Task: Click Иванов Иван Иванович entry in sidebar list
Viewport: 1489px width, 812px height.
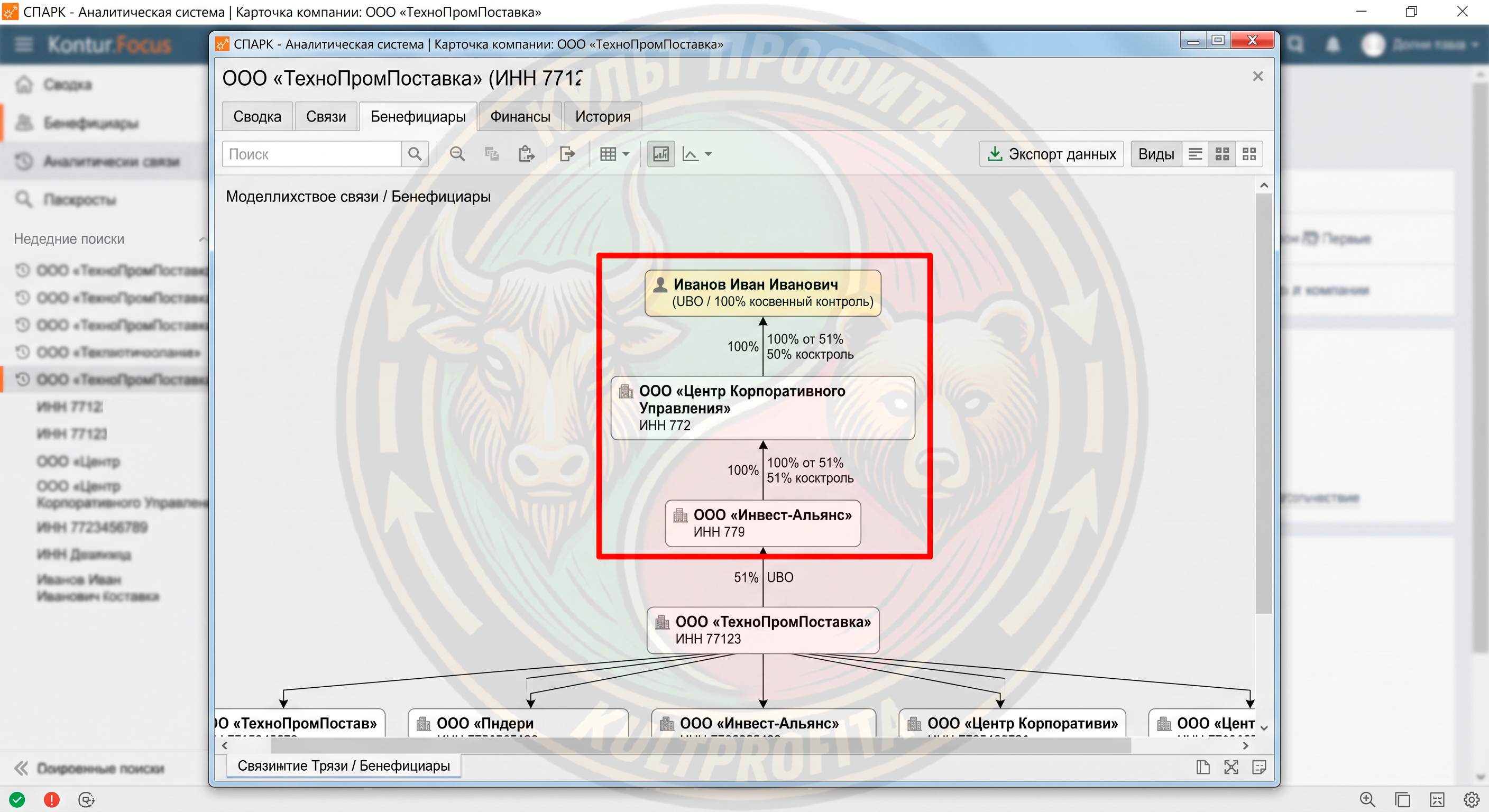Action: point(98,588)
